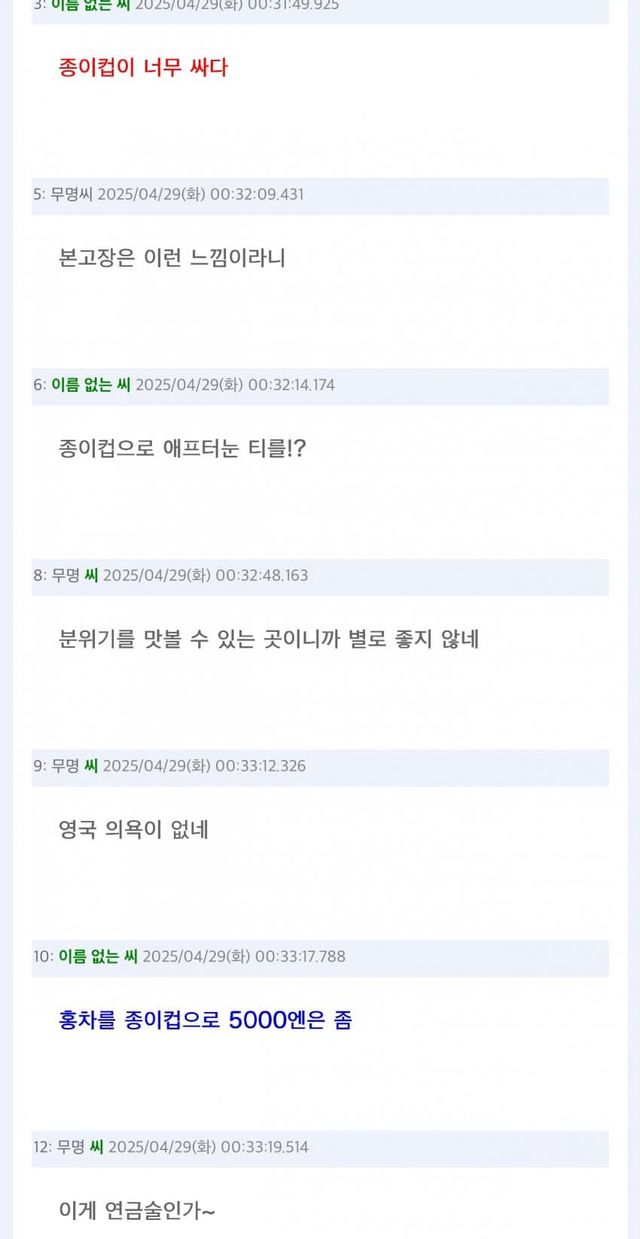The height and width of the screenshot is (1239, 640).
Task: Click the blue comment "홍차를 종이컵으로 5000엔은 좀"
Action: click(x=205, y=1021)
